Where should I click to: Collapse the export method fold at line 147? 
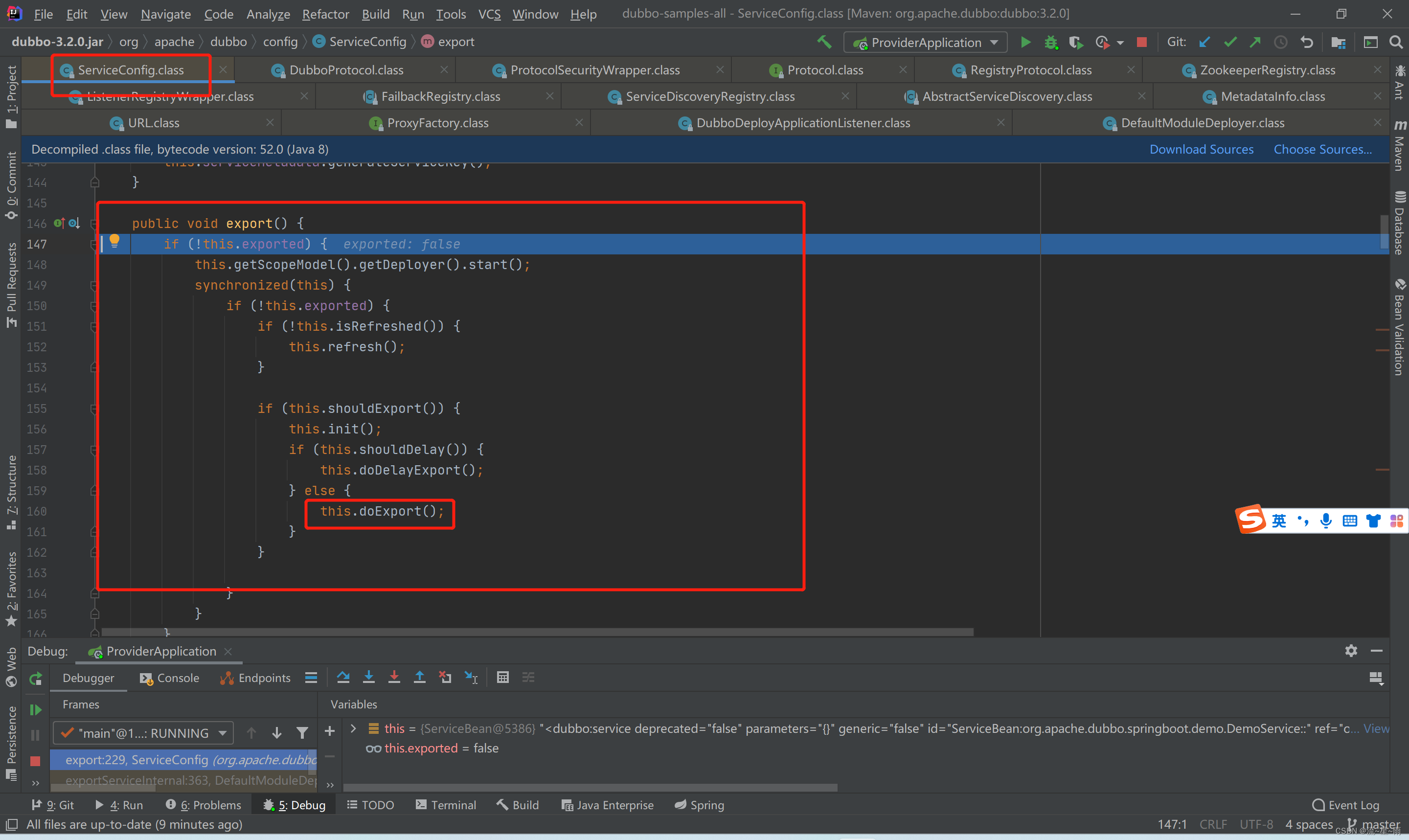(94, 245)
